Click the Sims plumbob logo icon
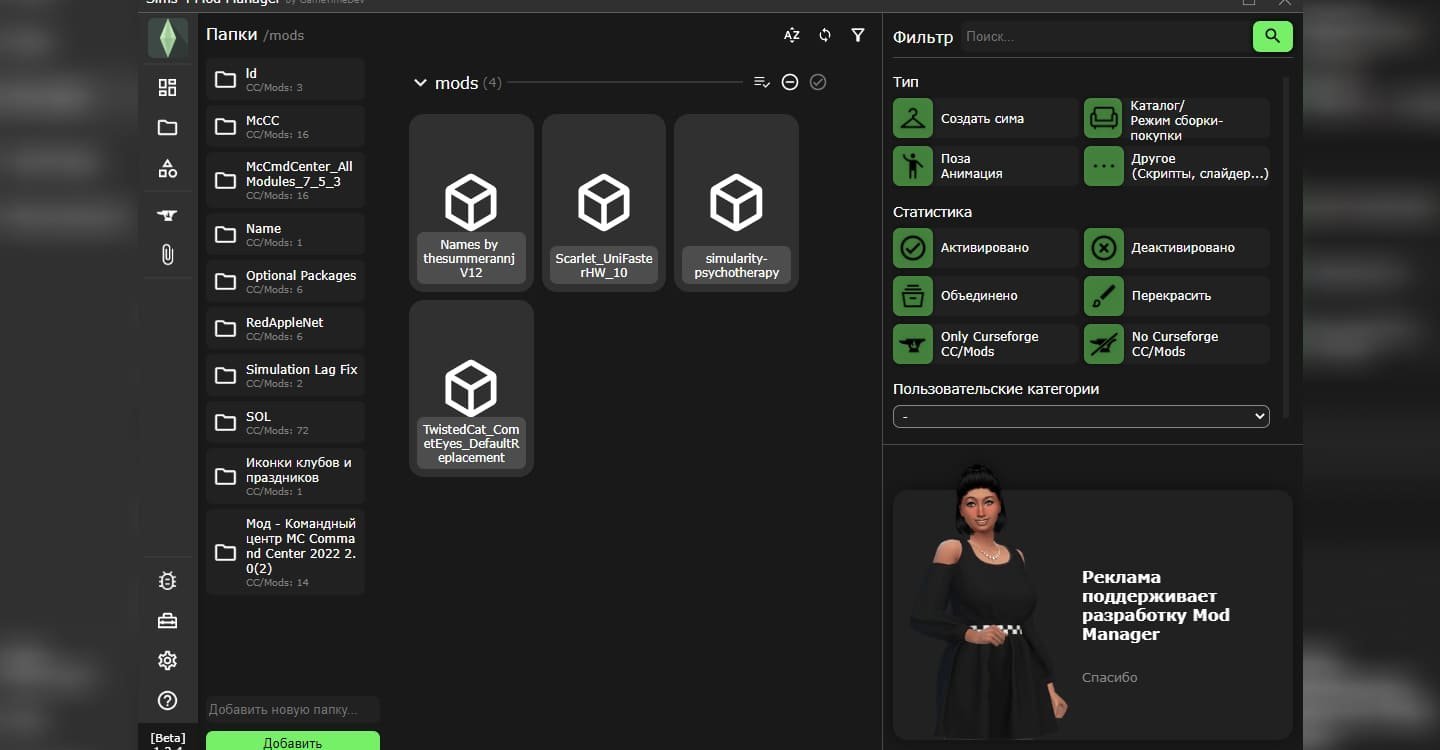The image size is (1440, 750). (x=167, y=38)
